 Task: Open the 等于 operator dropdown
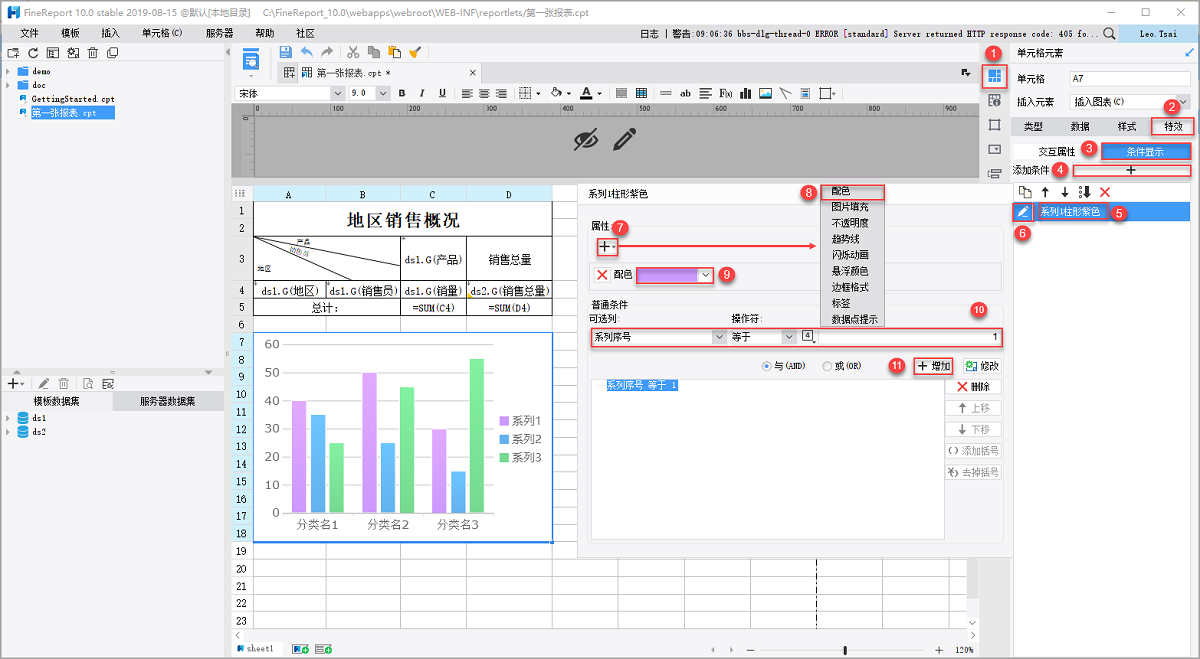(789, 337)
